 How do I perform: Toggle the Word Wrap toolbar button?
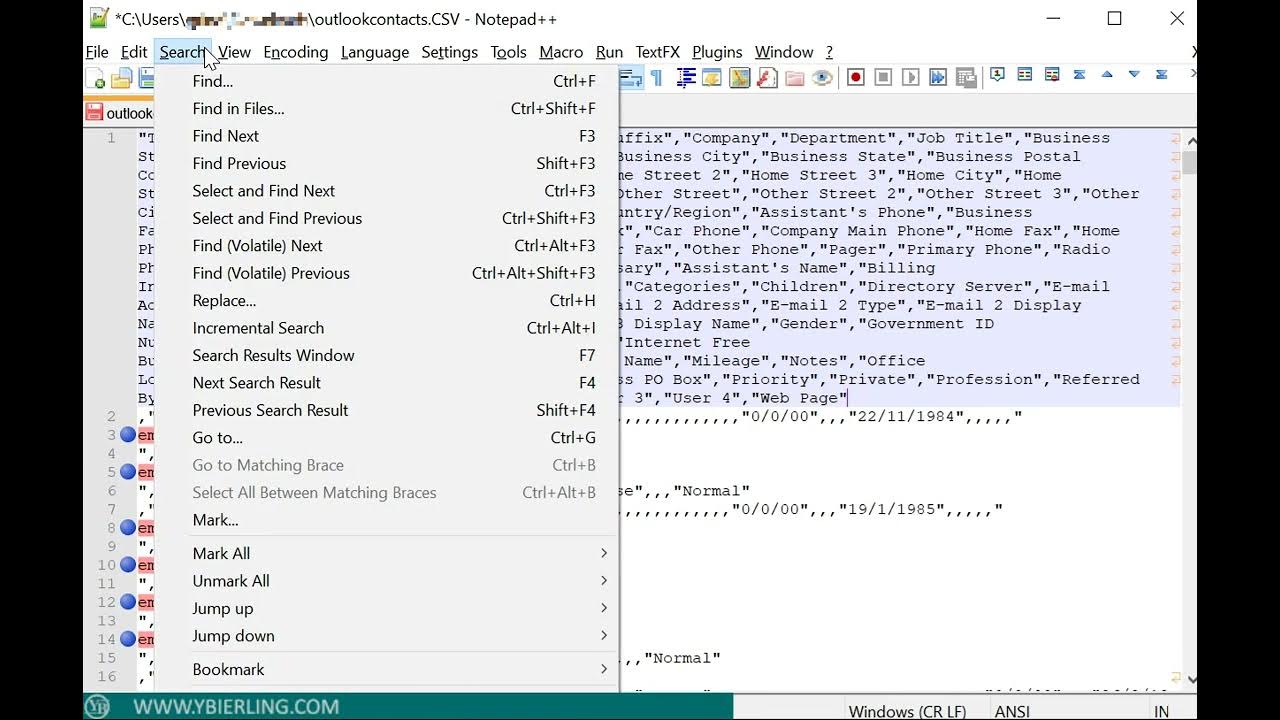point(630,78)
